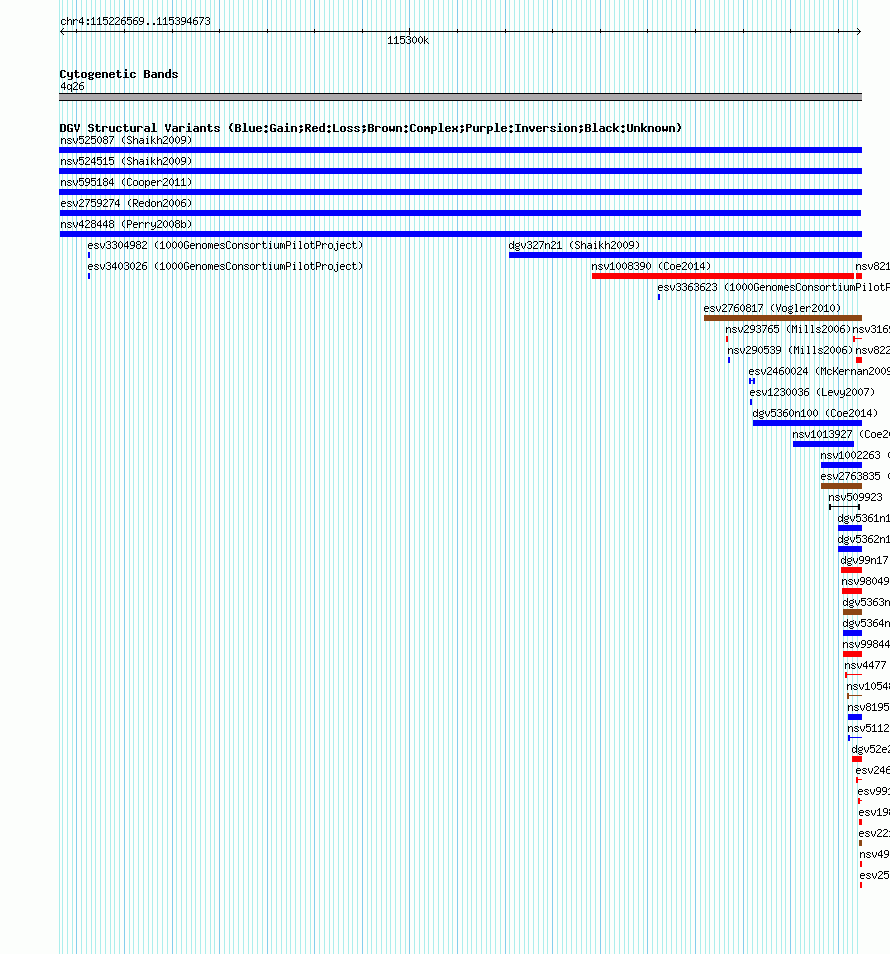Open the dgv5360n100 (Coe2014) label
This screenshot has height=954, width=890.
point(815,413)
